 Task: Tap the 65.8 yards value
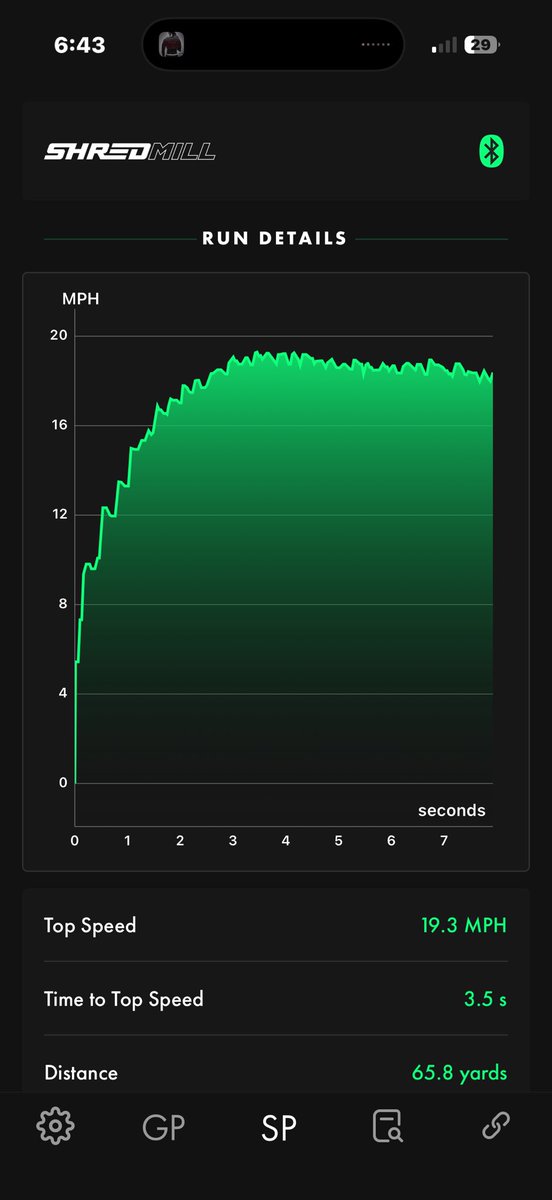[x=460, y=1073]
